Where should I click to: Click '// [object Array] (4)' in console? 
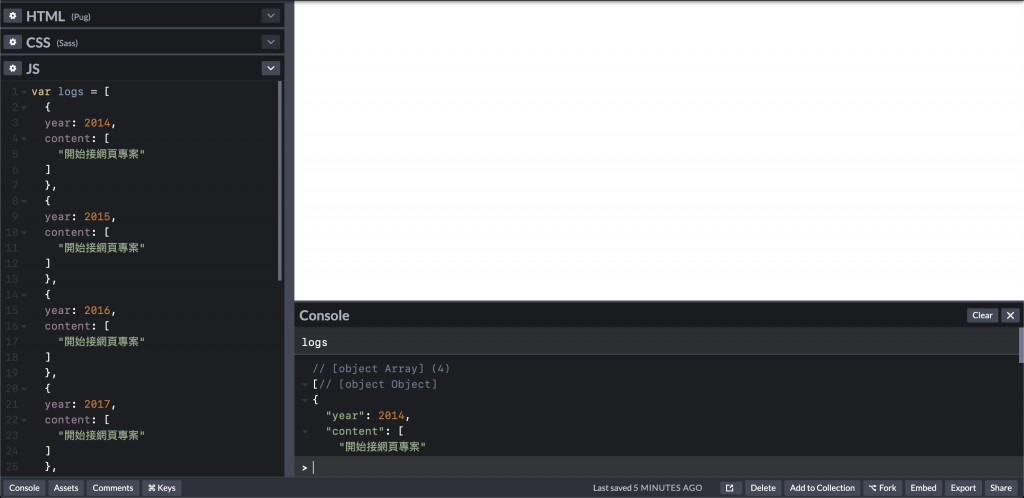coord(381,369)
